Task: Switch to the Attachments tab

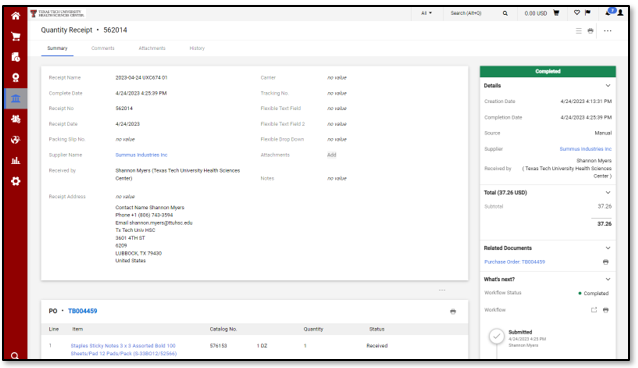Action: click(152, 48)
